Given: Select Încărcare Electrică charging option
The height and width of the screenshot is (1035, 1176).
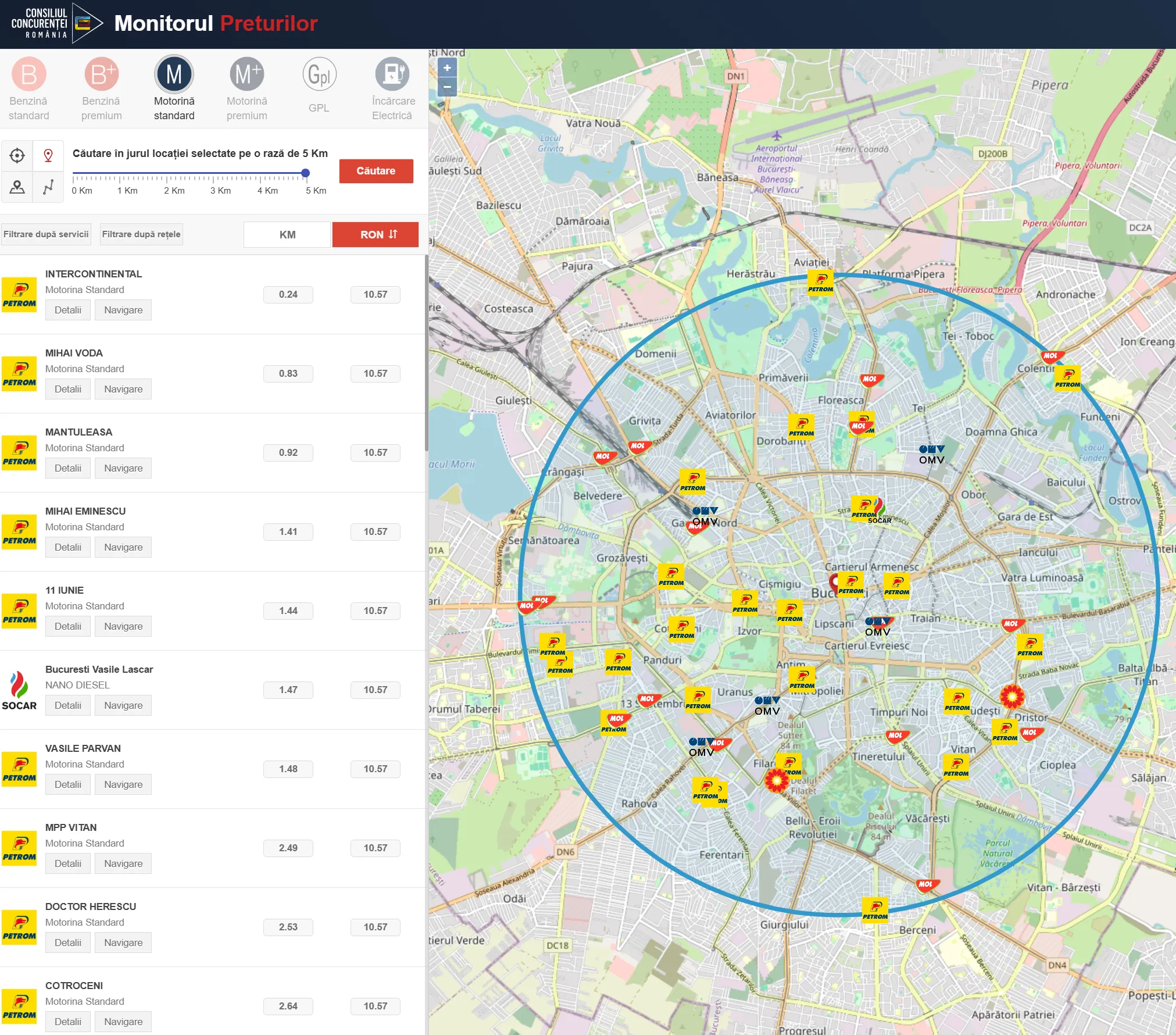Looking at the screenshot, I should tap(393, 88).
